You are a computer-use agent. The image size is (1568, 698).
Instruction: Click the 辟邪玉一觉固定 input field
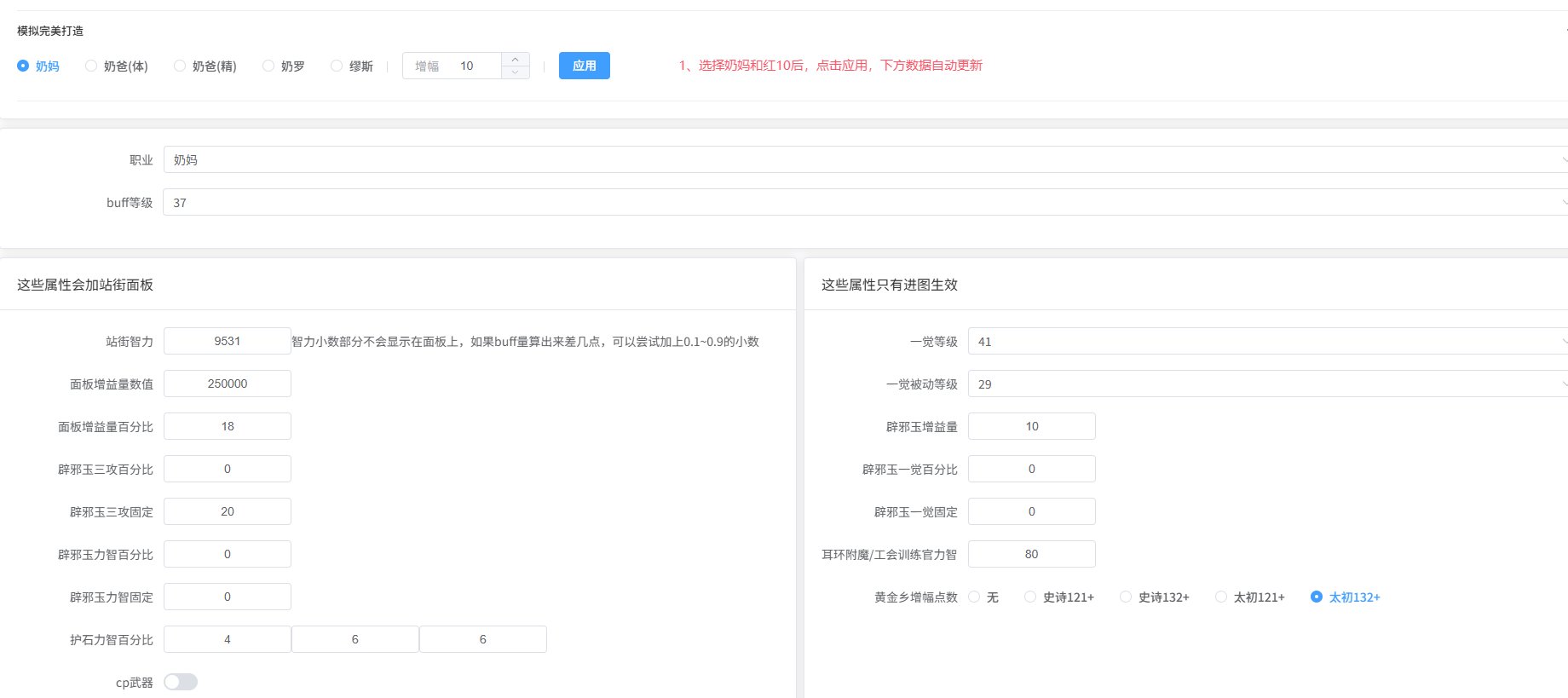1032,511
